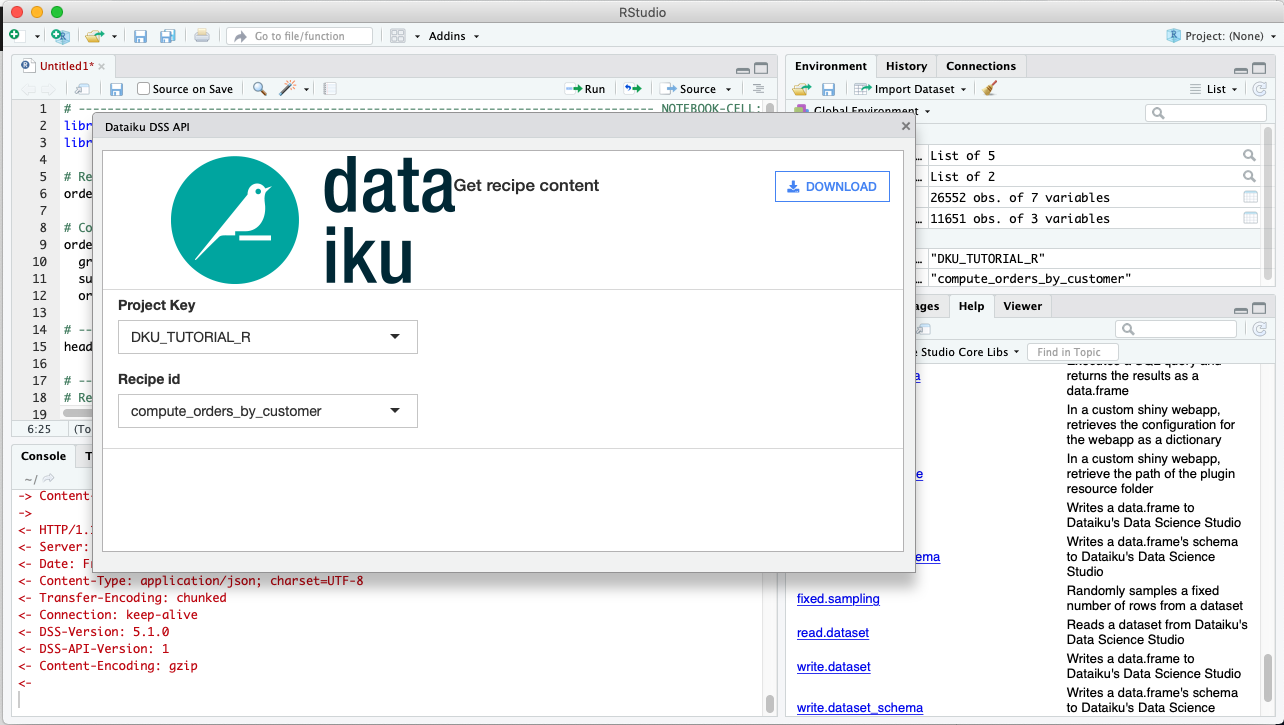Save the workspace in the Environment pane
Screen dimensions: 1284x725
(828, 89)
